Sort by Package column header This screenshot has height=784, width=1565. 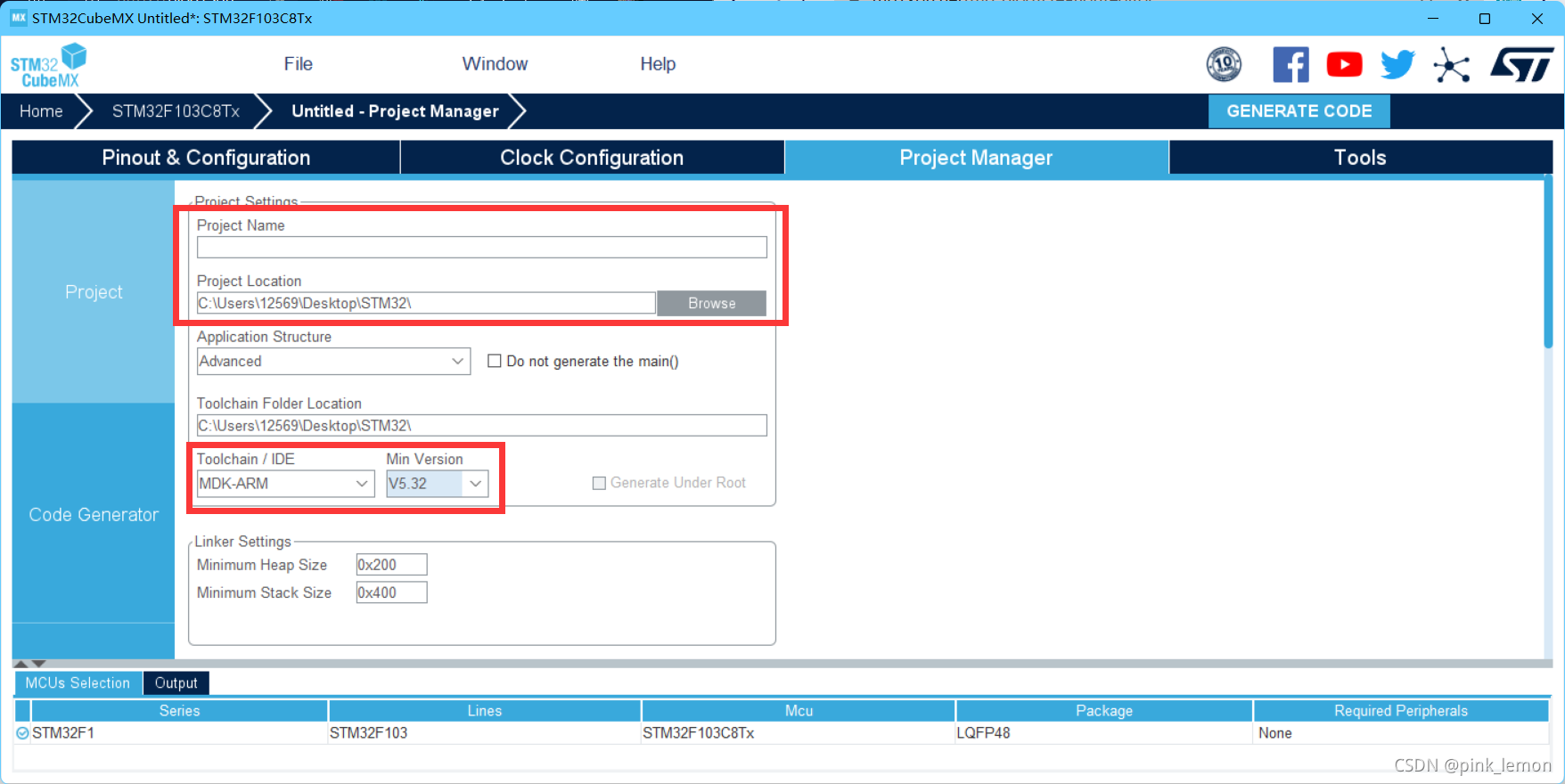pos(1104,711)
